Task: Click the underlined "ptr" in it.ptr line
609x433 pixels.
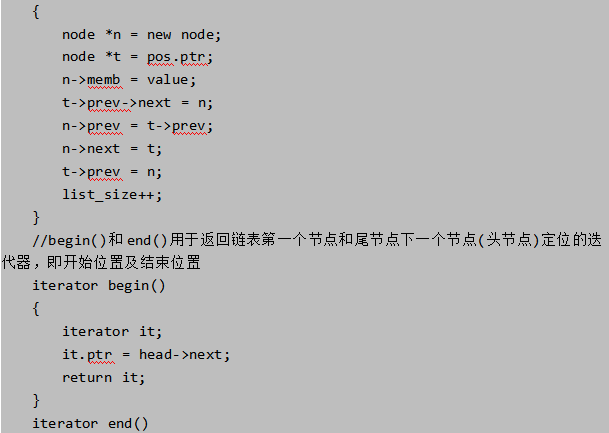Action: (x=99, y=355)
